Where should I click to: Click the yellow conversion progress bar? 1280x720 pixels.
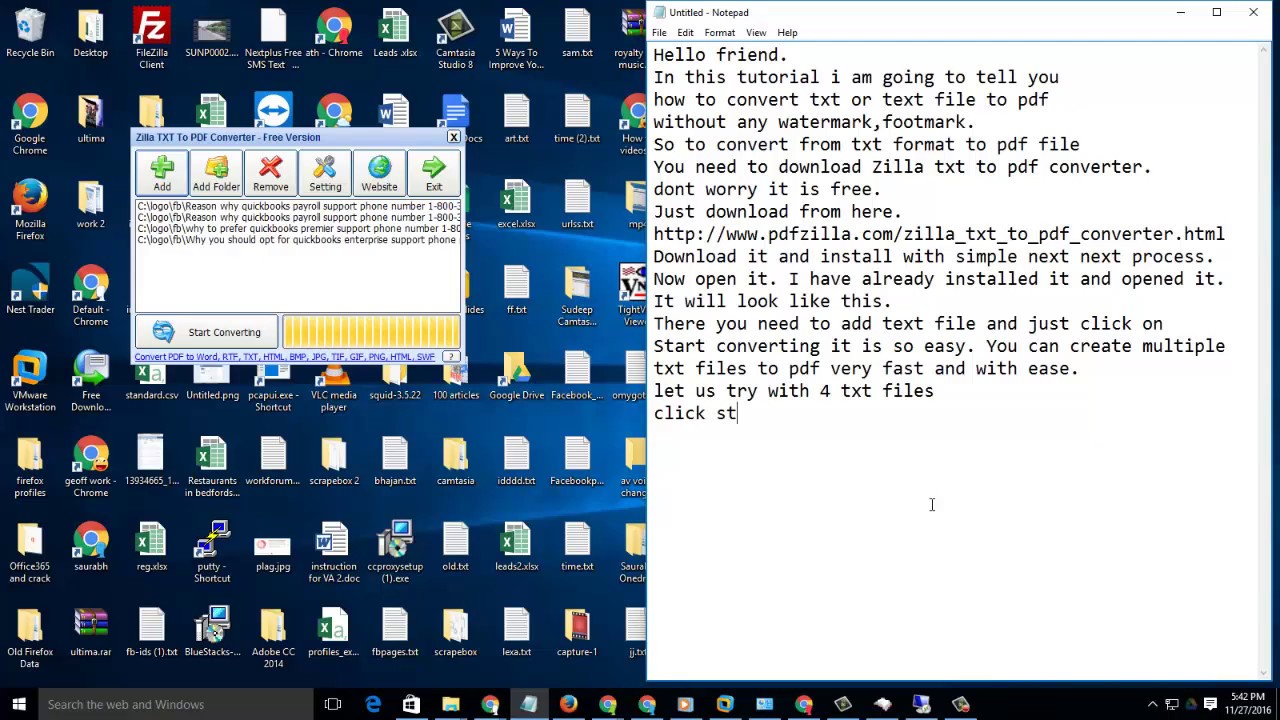pyautogui.click(x=371, y=332)
